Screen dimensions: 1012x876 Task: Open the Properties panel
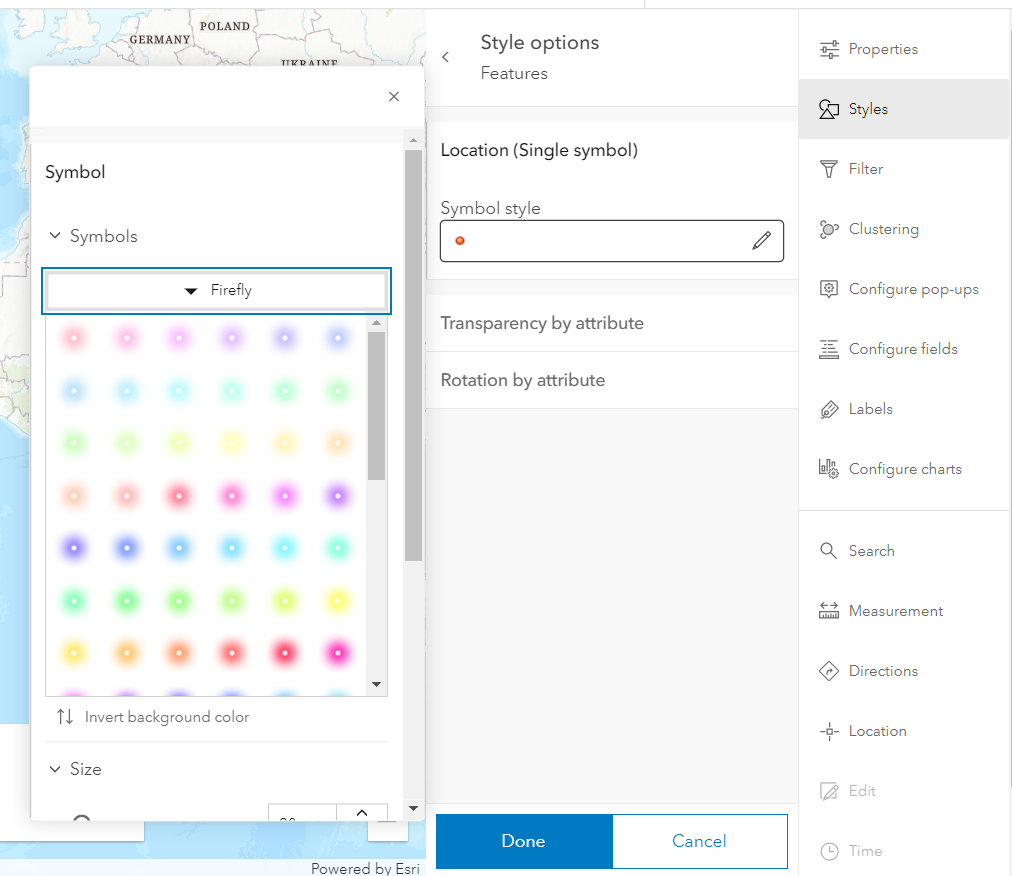(880, 48)
